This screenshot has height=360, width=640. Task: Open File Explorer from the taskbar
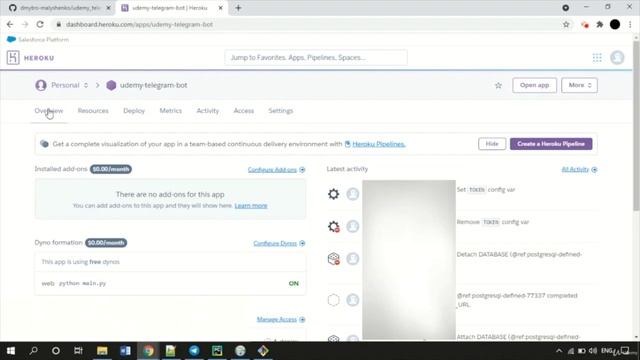pyautogui.click(x=102, y=351)
